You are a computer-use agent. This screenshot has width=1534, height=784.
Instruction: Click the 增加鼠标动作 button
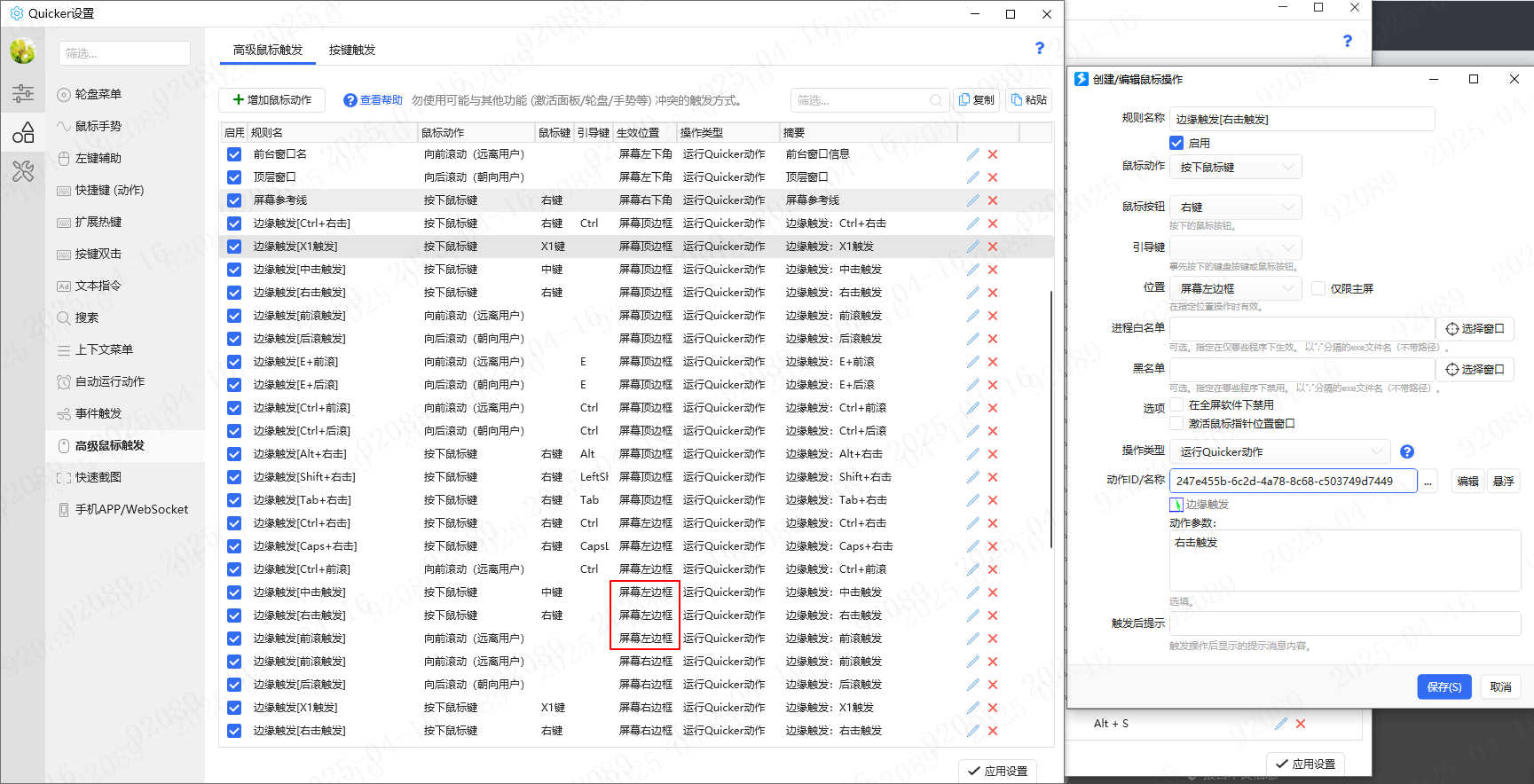point(271,100)
